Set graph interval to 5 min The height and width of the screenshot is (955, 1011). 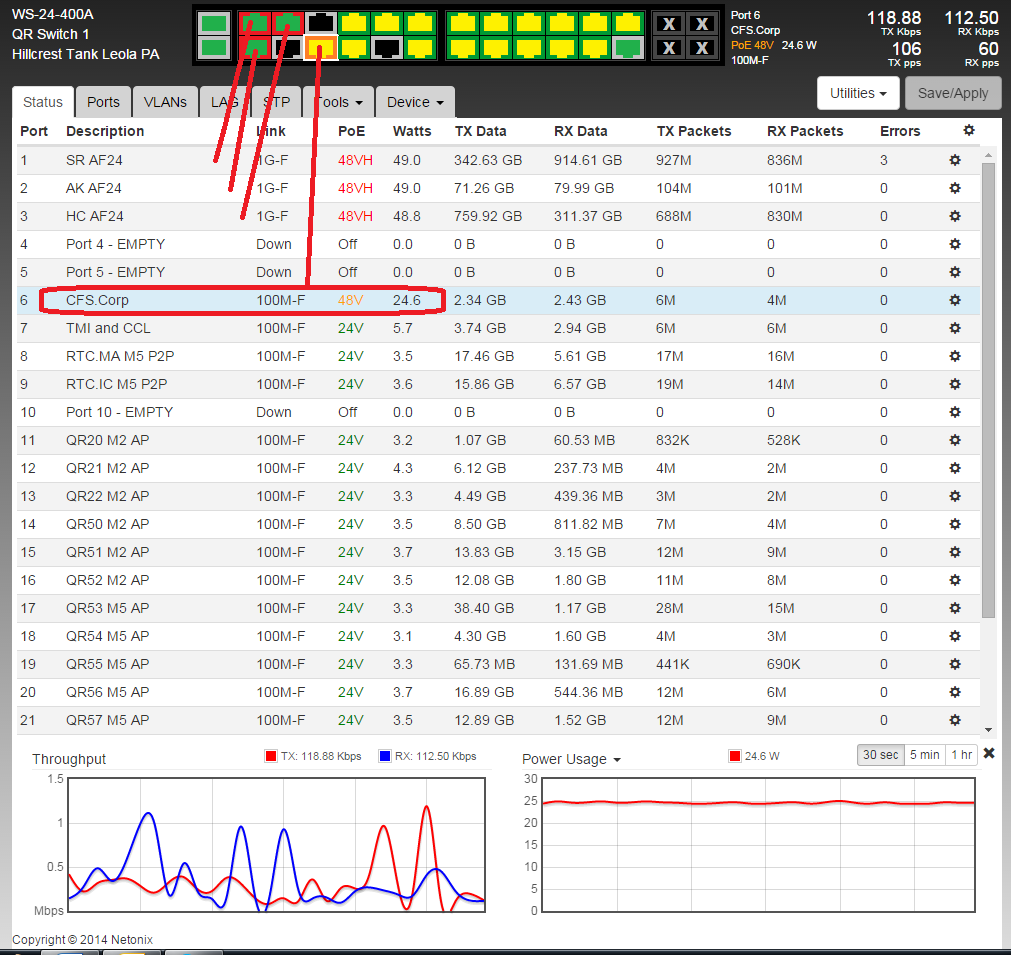point(924,754)
